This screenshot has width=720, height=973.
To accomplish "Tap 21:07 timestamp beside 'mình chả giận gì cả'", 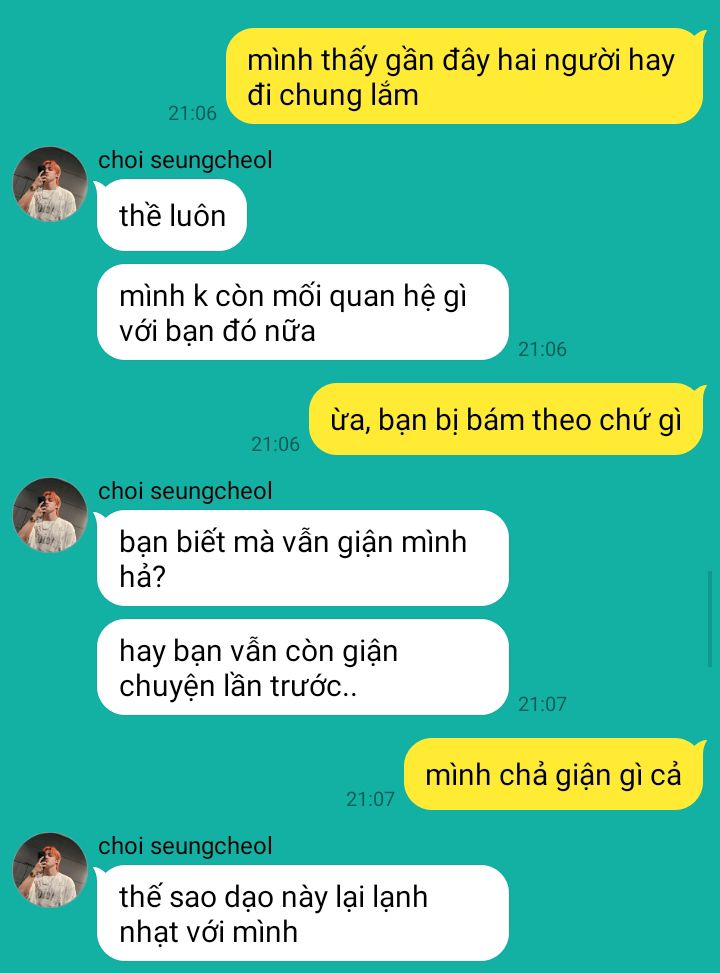I will (370, 799).
